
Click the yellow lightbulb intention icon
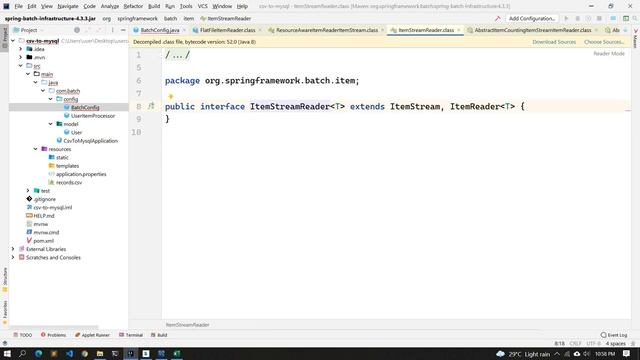[171, 96]
